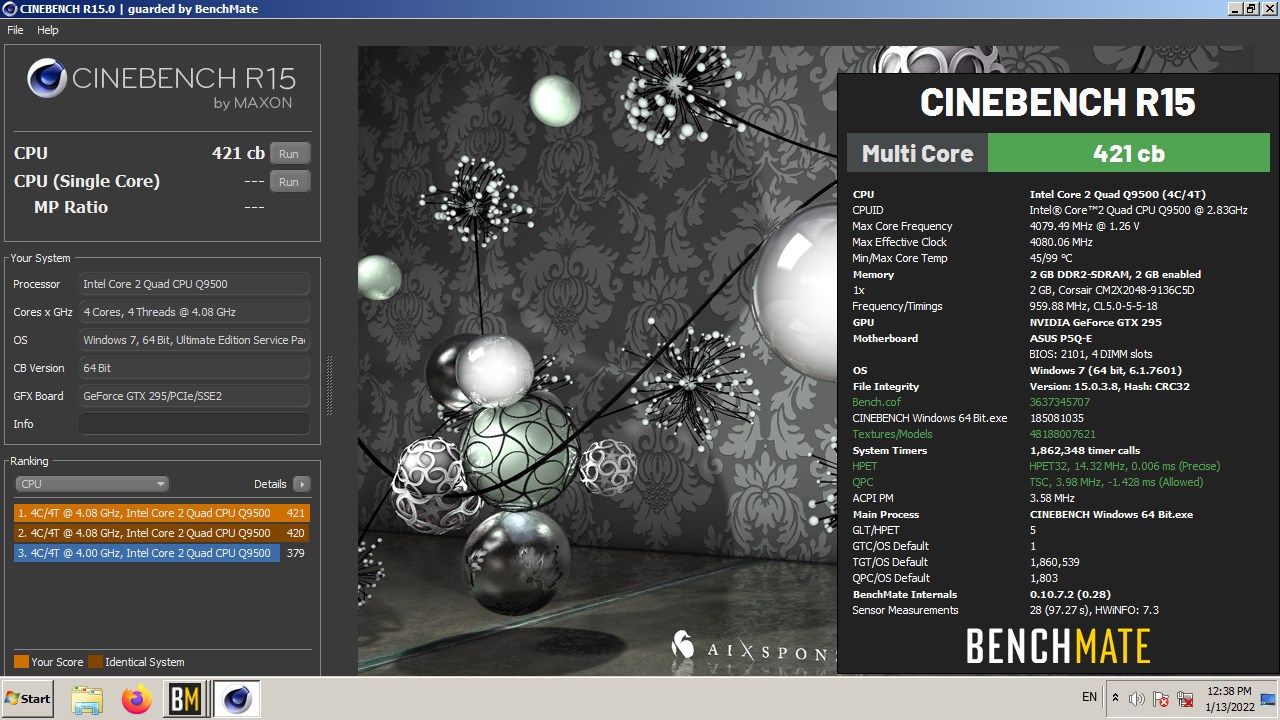Open Windows Explorer from the taskbar
The image size is (1280, 720).
pyautogui.click(x=87, y=699)
